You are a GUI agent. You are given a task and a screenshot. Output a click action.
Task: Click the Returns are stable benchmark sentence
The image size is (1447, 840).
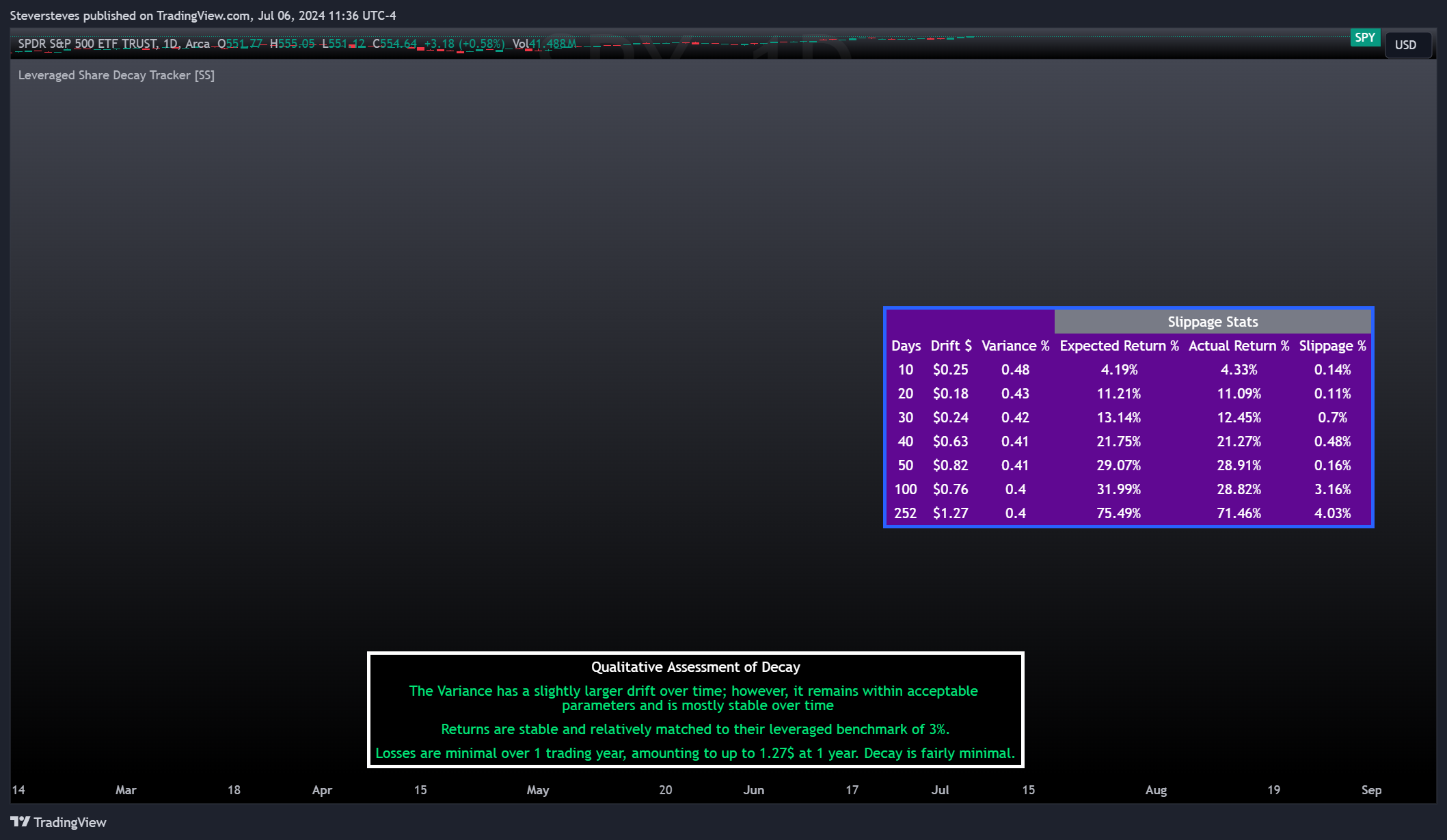coord(695,729)
